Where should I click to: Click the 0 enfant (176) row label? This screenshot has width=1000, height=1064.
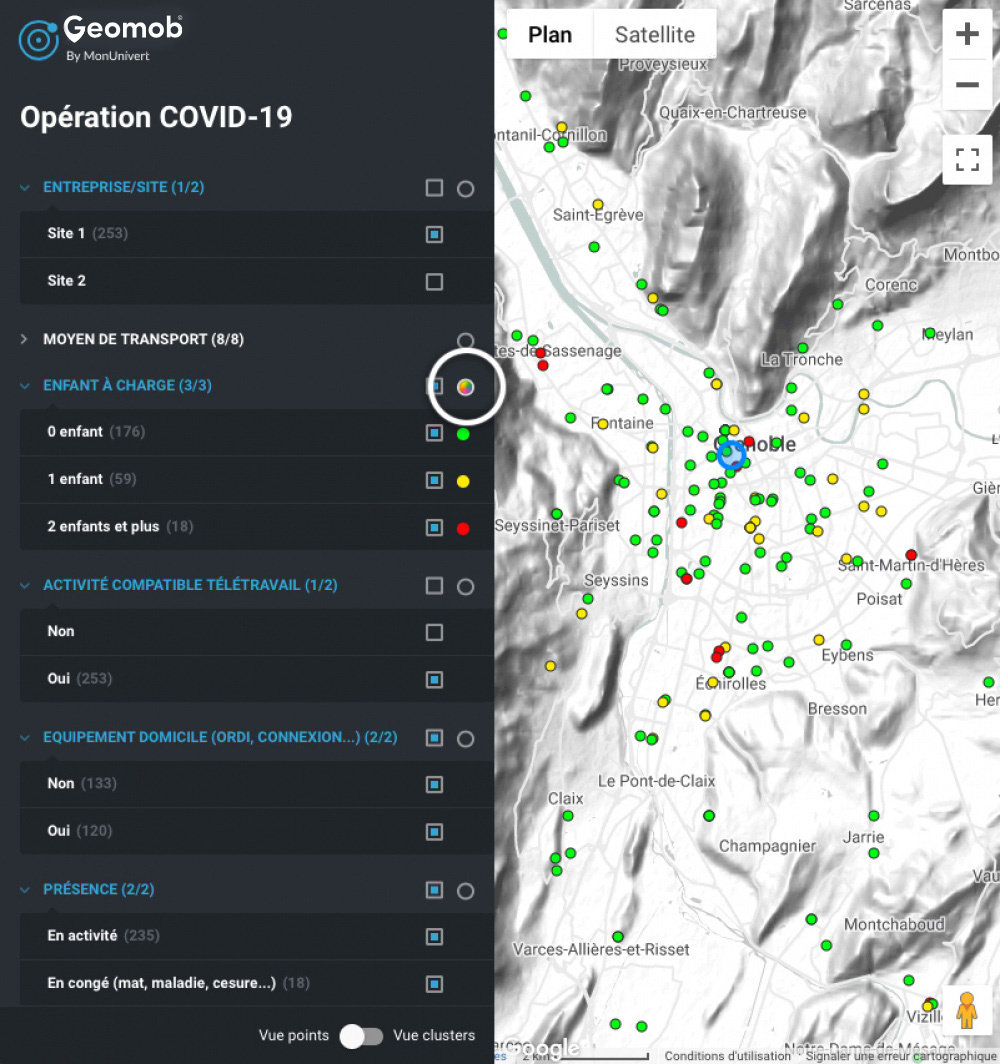pyautogui.click(x=96, y=432)
